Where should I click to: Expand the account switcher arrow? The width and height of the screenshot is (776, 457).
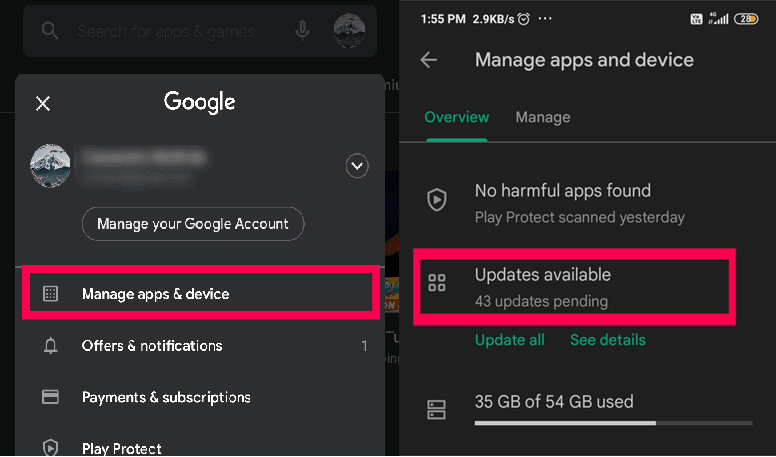357,166
